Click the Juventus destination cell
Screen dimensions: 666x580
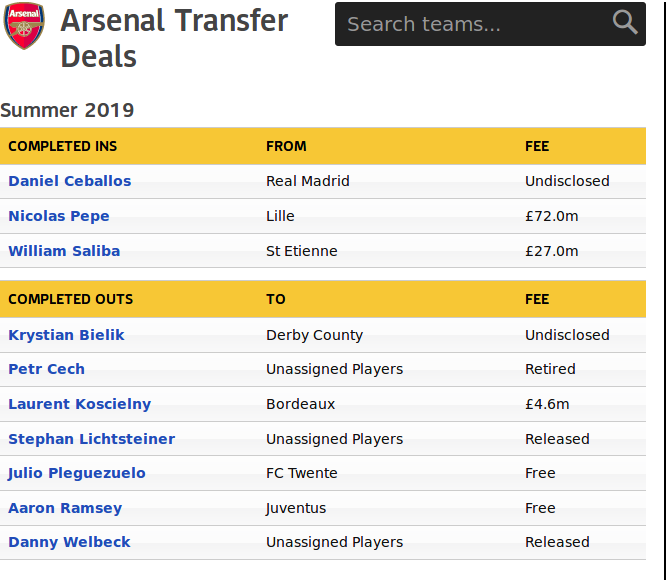click(296, 508)
